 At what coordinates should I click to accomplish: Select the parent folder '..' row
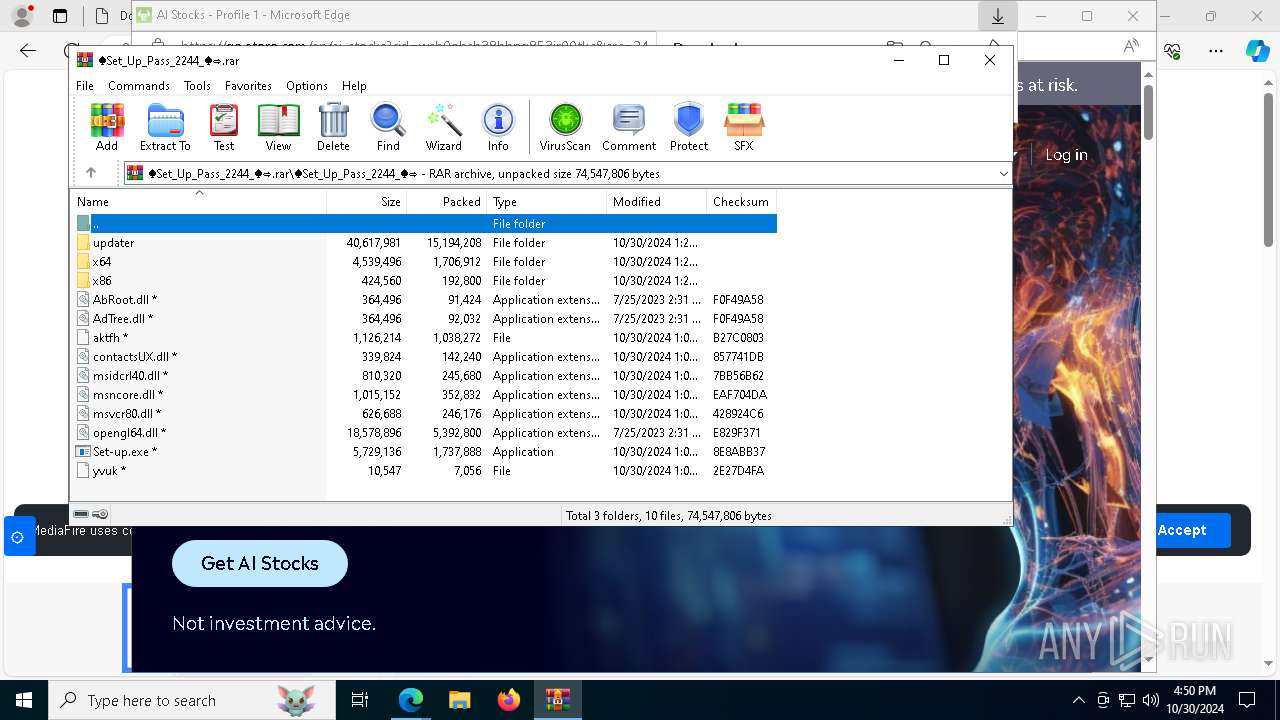[425, 224]
